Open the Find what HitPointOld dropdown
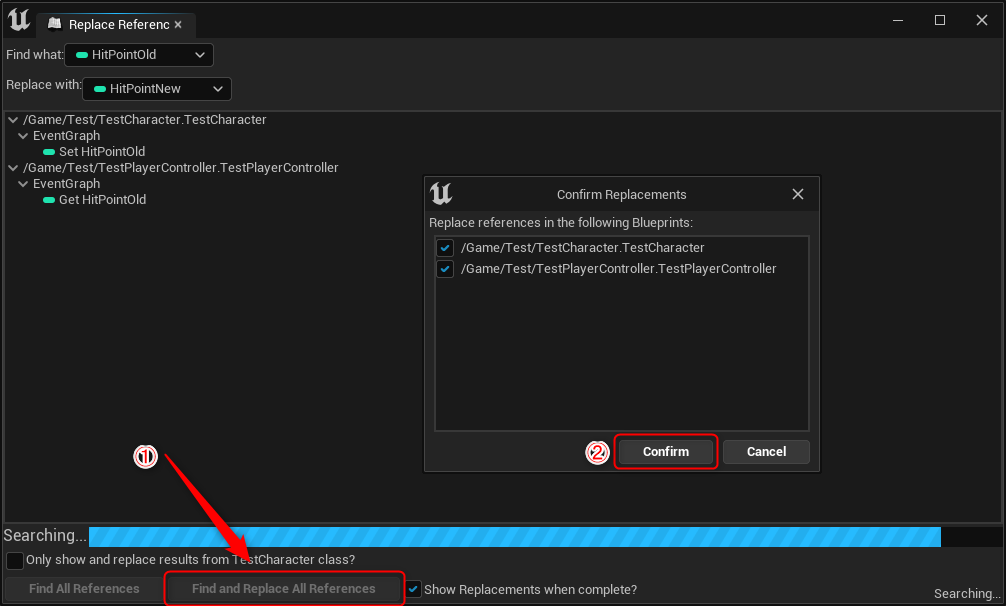1006x606 pixels. tap(139, 55)
